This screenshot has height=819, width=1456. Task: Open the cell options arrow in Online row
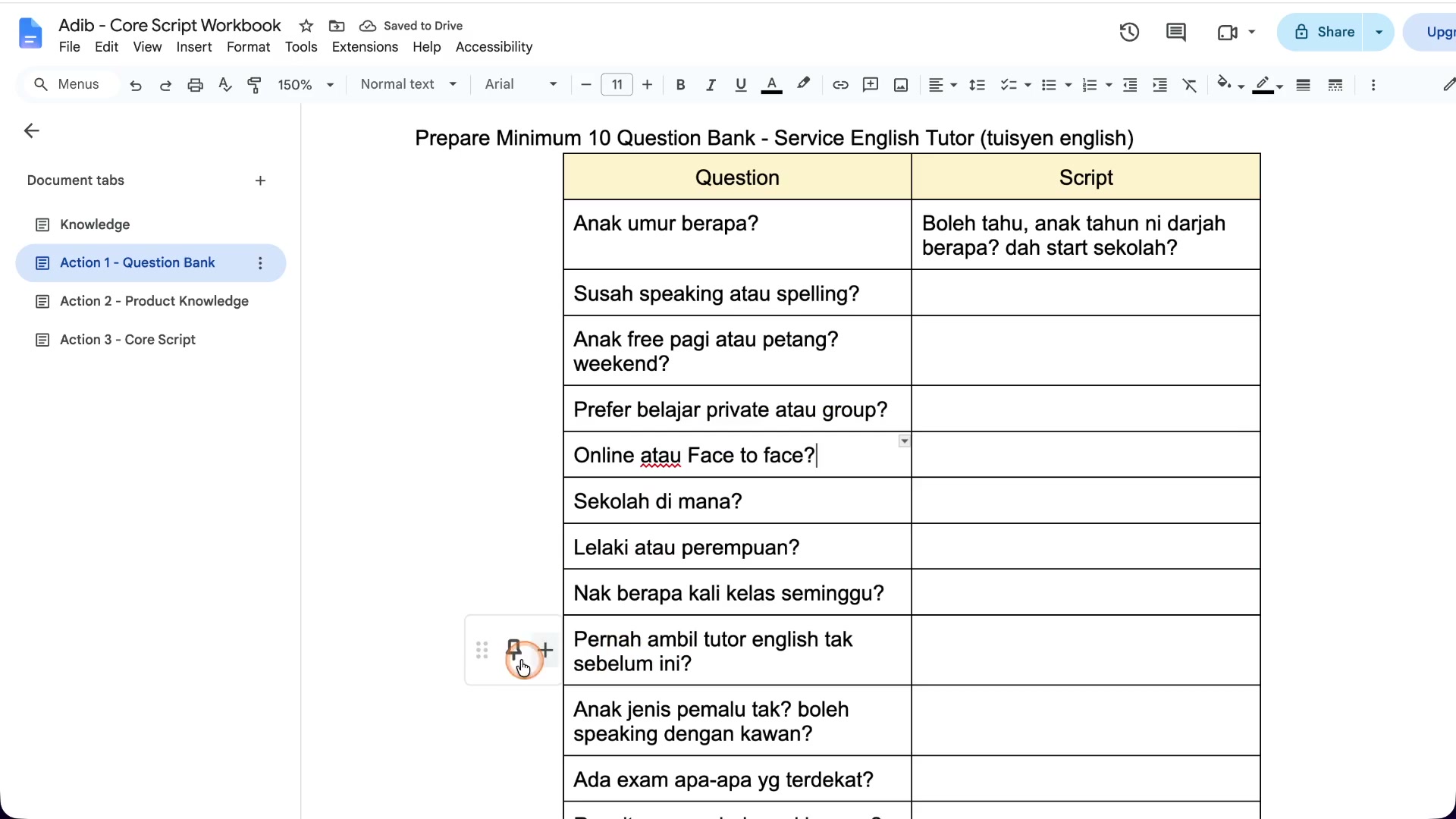coord(904,441)
